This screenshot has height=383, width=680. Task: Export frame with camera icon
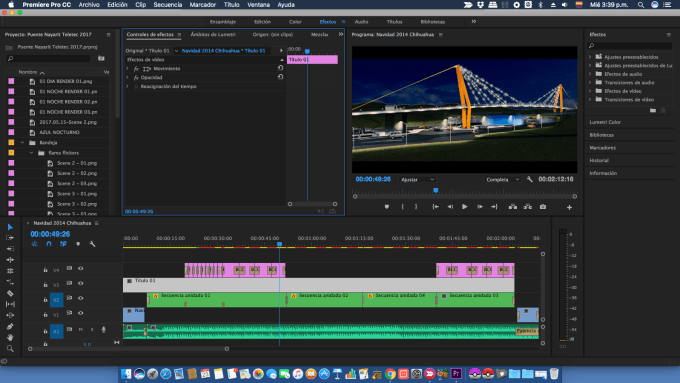tap(543, 207)
